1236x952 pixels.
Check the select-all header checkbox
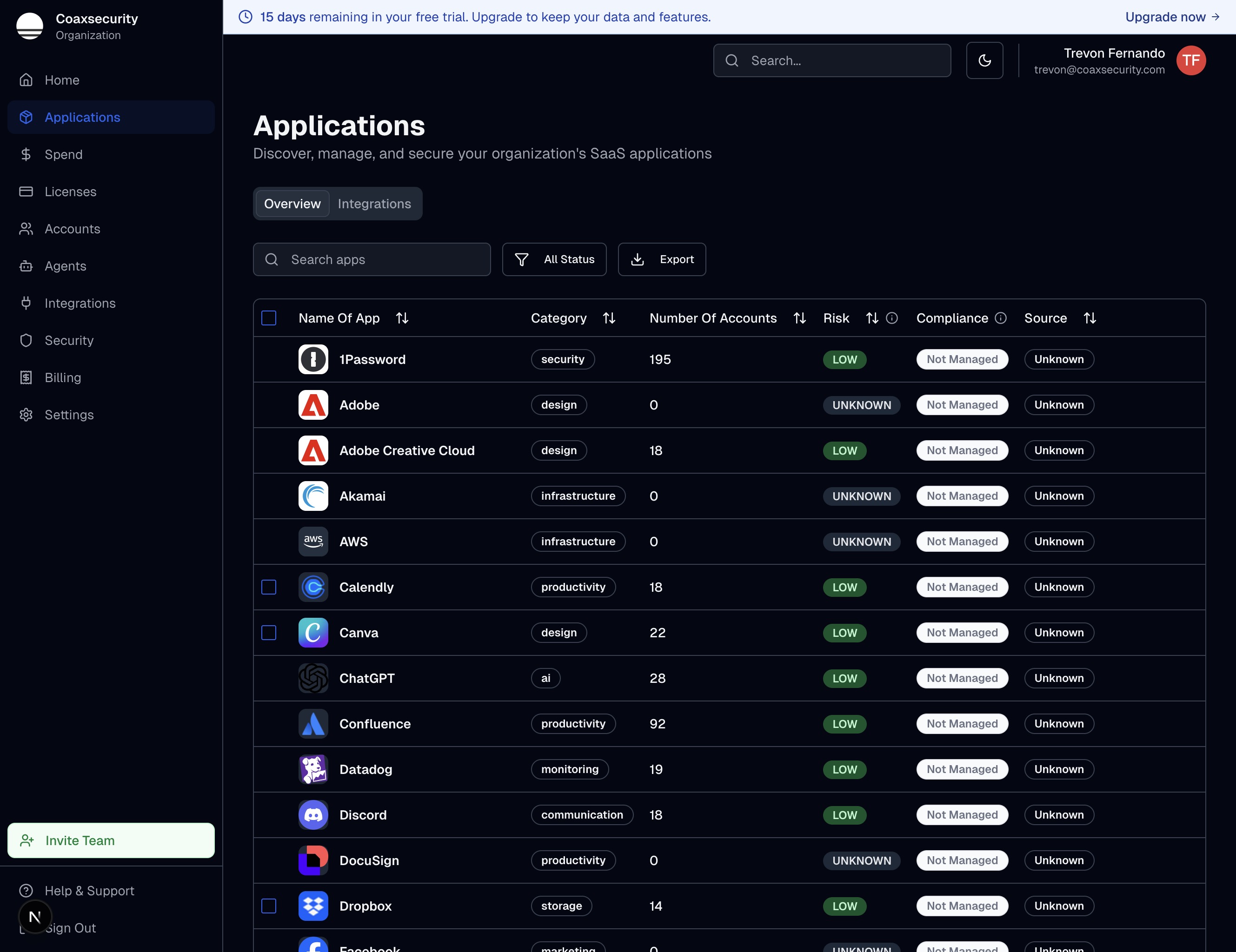pyautogui.click(x=269, y=318)
